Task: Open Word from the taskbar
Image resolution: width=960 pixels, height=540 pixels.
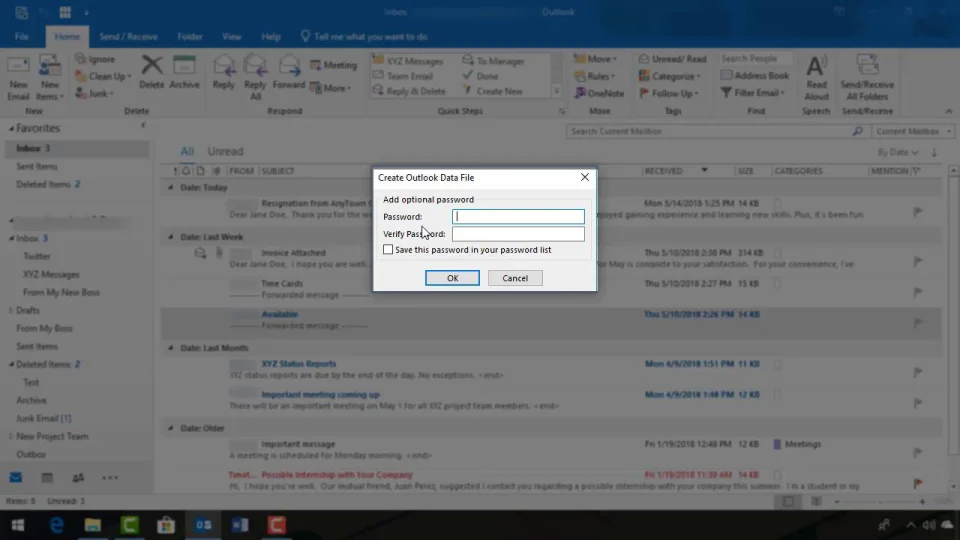Action: (240, 525)
